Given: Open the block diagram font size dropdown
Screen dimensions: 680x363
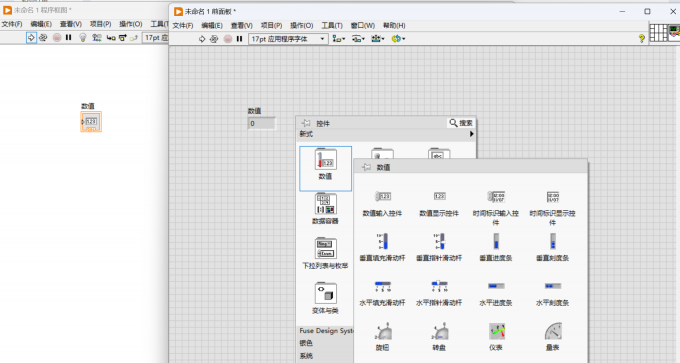Looking at the screenshot, I should (155, 38).
